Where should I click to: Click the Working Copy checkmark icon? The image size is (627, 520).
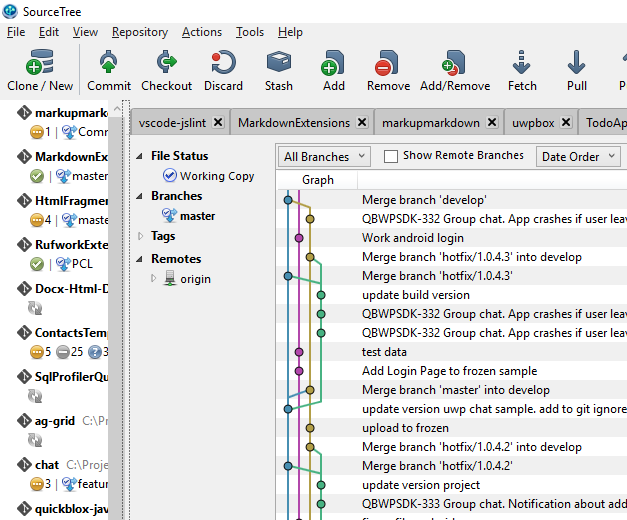[x=170, y=175]
